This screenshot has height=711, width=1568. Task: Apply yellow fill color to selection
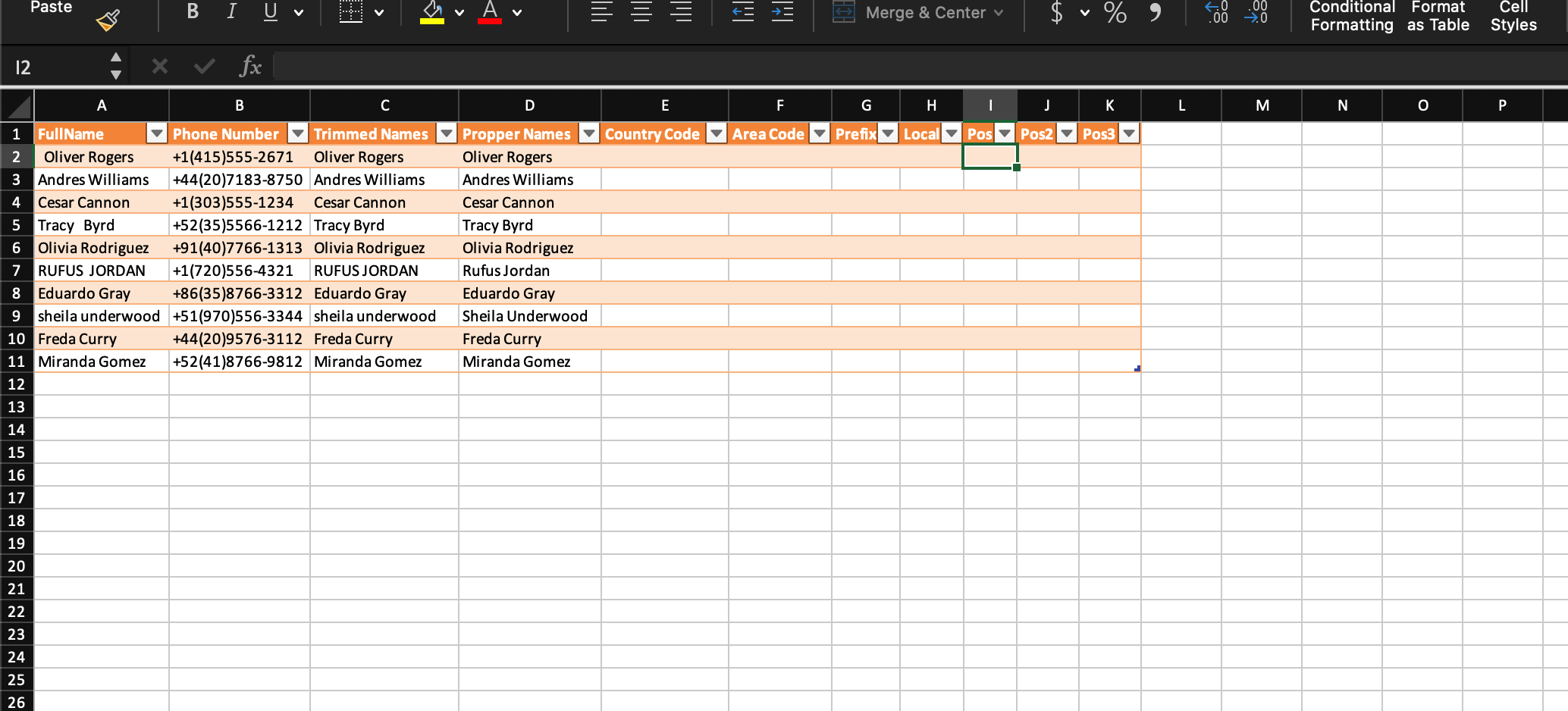coord(431,11)
